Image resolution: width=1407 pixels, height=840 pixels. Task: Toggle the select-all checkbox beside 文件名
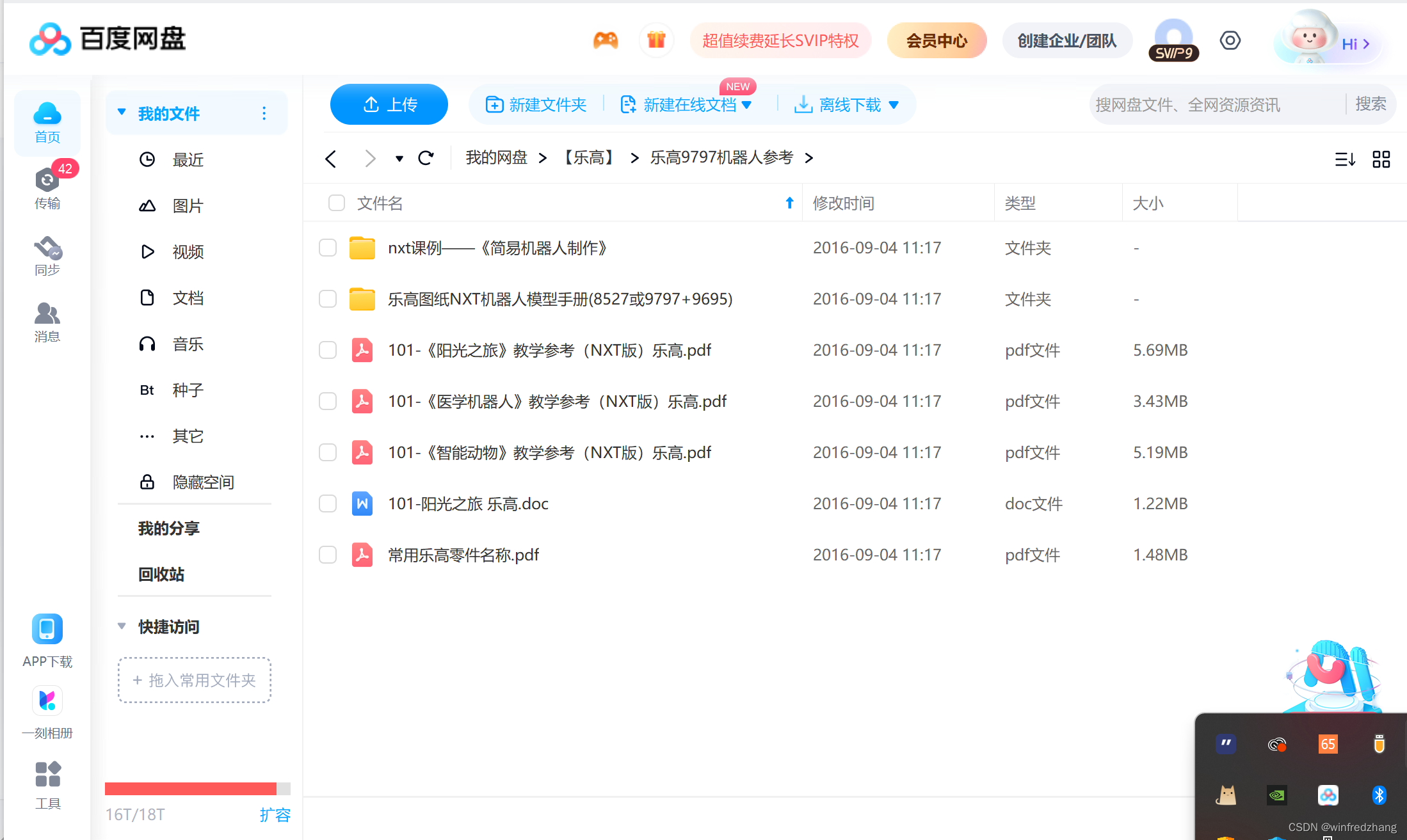click(x=337, y=203)
